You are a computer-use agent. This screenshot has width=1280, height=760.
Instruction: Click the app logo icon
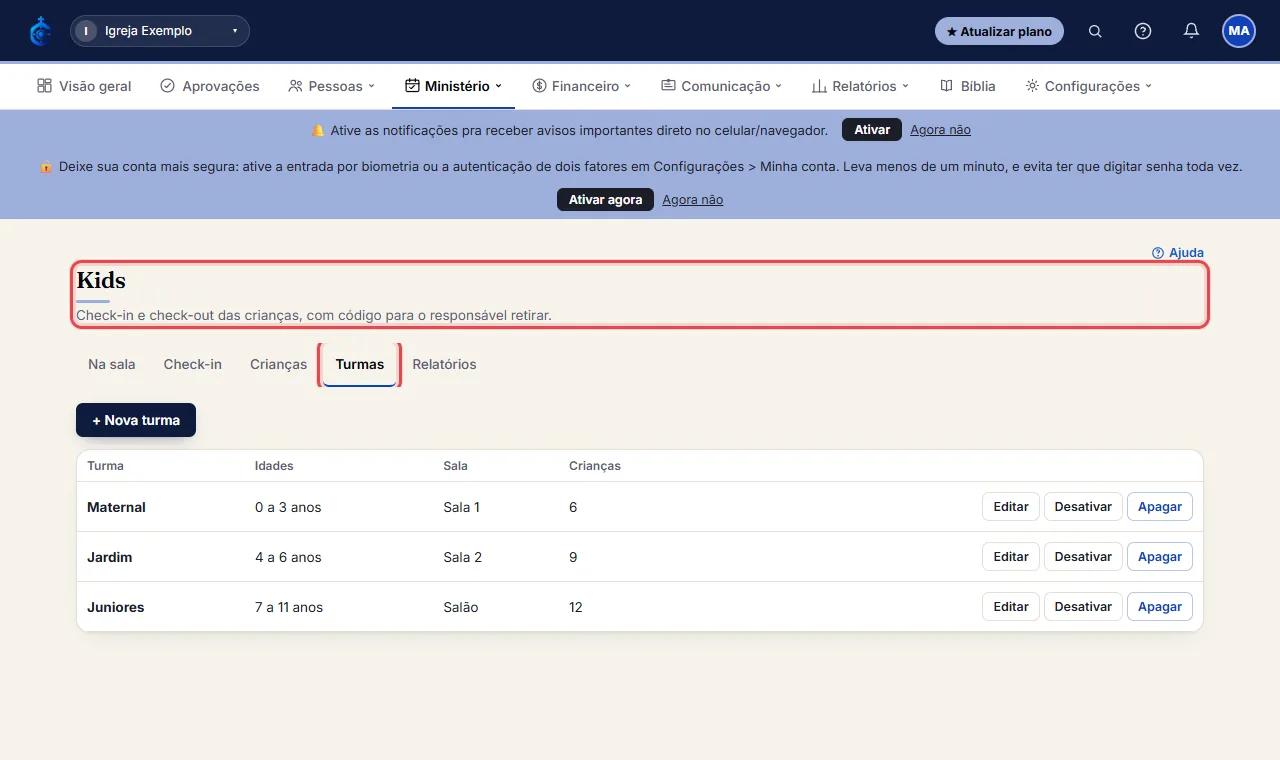(40, 31)
